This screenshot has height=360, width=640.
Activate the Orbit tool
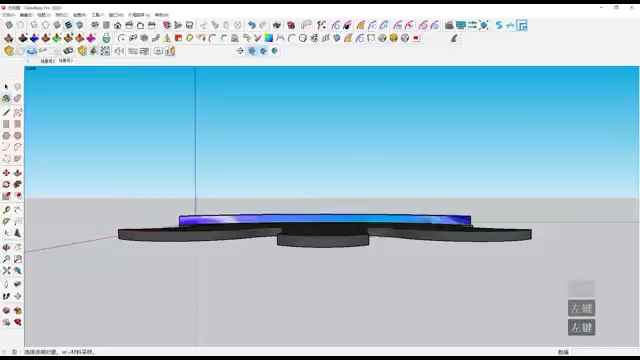tap(6, 248)
